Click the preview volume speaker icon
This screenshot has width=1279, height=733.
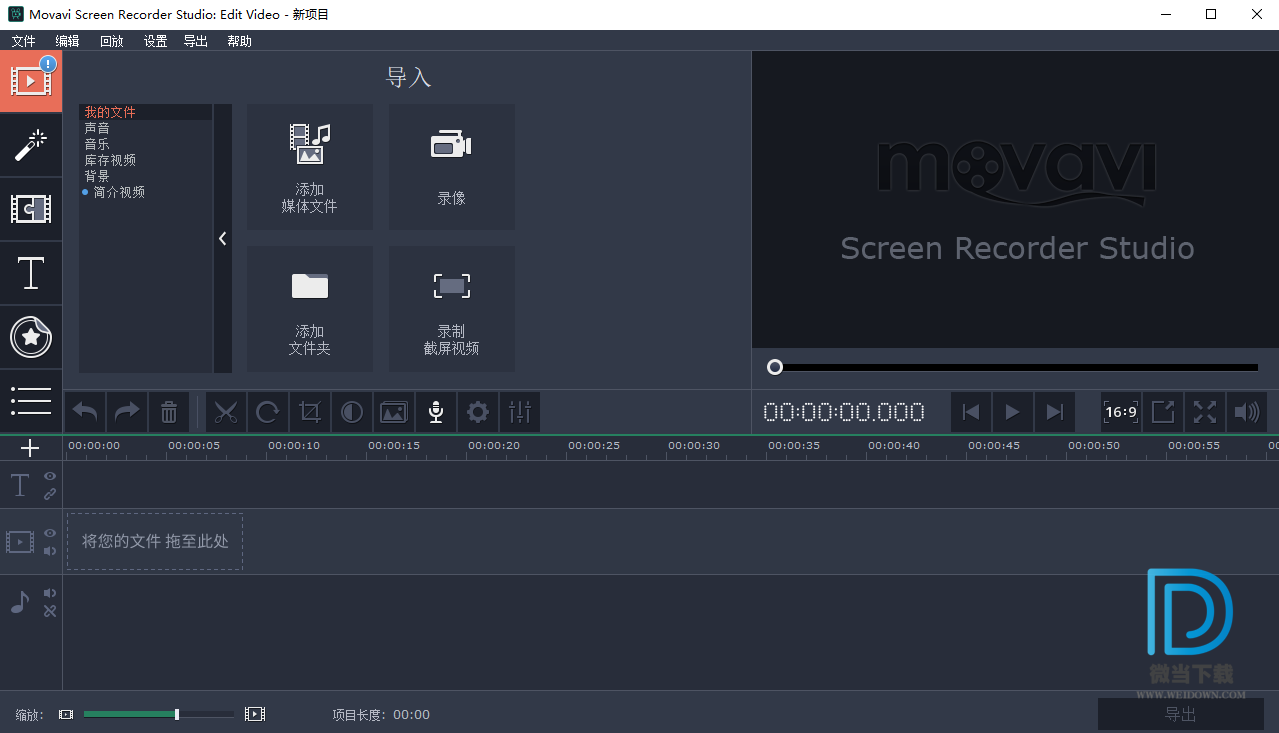click(x=1247, y=412)
